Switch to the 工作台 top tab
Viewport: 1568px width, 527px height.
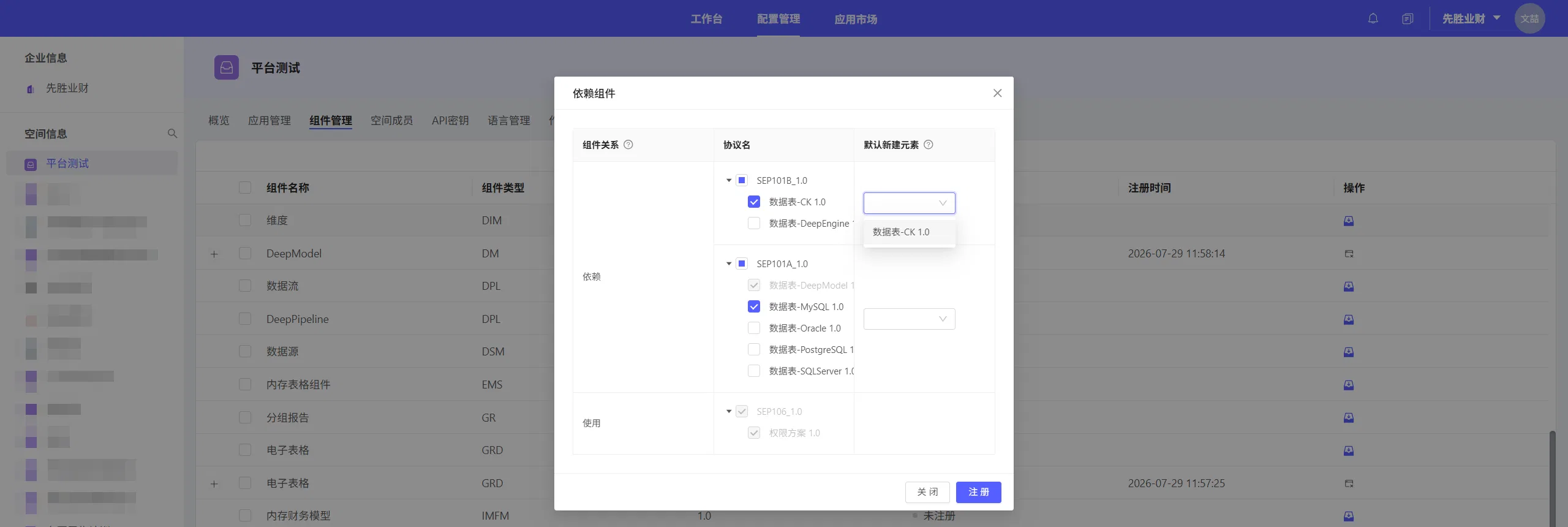[706, 19]
